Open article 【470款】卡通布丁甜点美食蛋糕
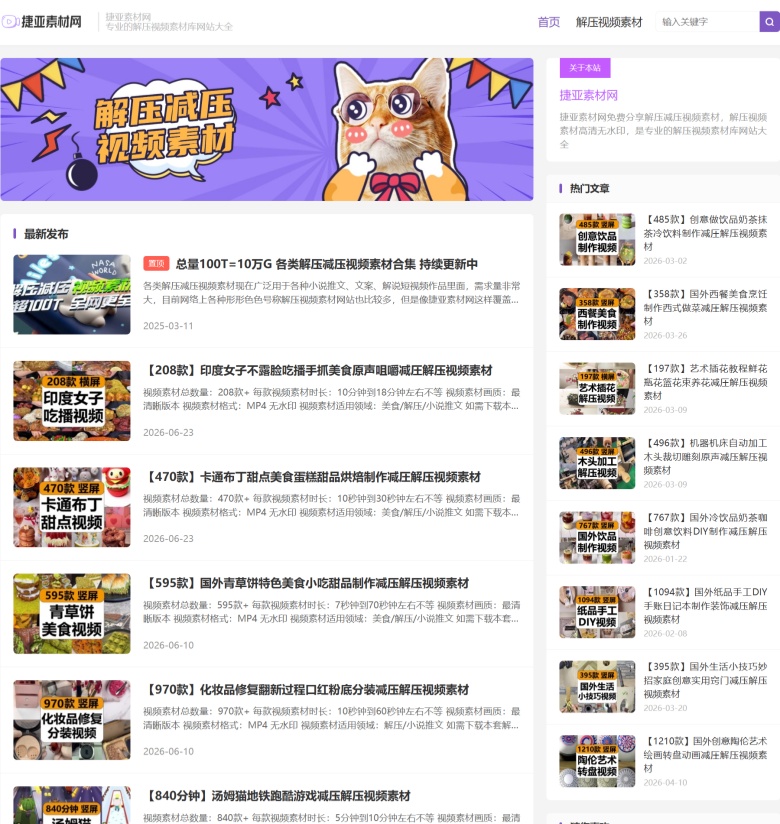 click(x=312, y=477)
